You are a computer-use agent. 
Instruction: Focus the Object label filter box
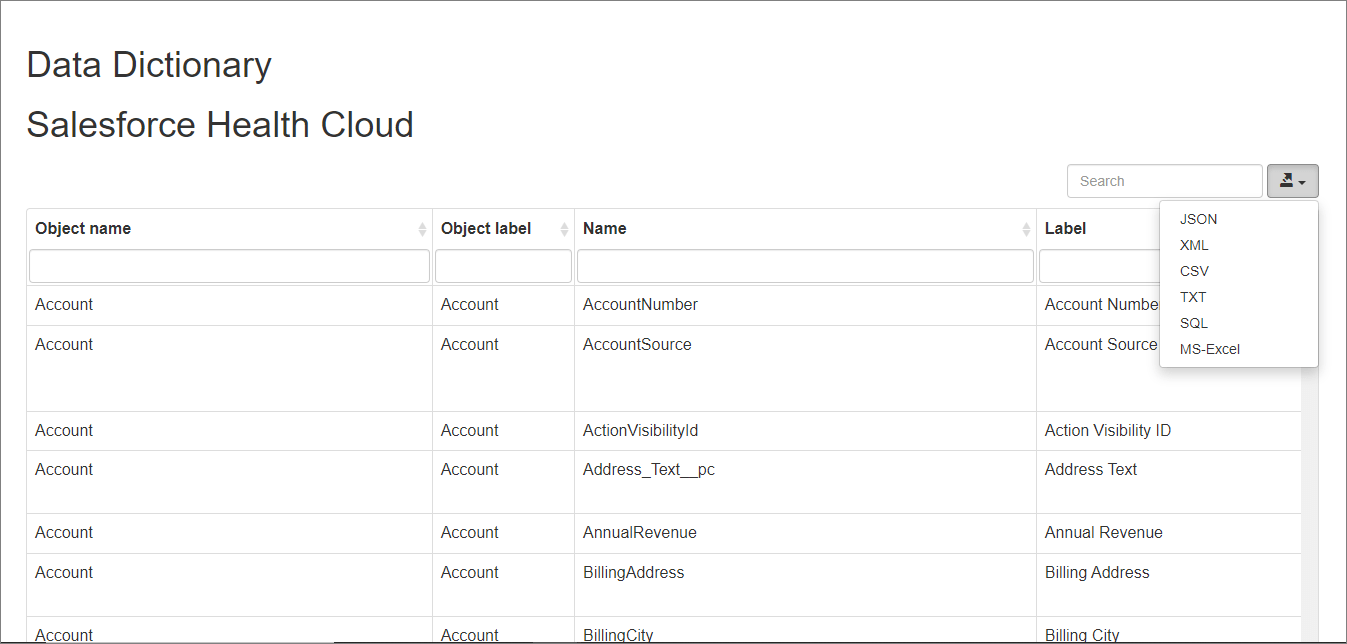click(503, 266)
